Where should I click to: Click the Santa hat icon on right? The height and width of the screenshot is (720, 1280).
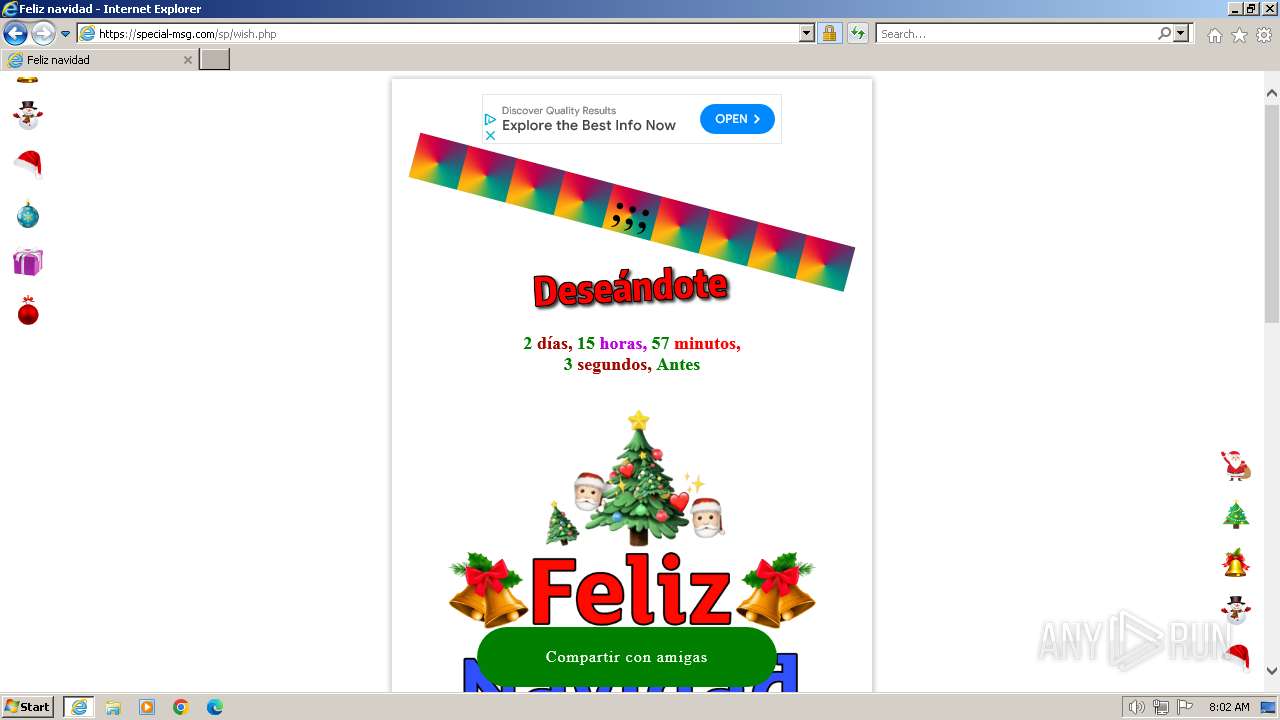point(1236,656)
